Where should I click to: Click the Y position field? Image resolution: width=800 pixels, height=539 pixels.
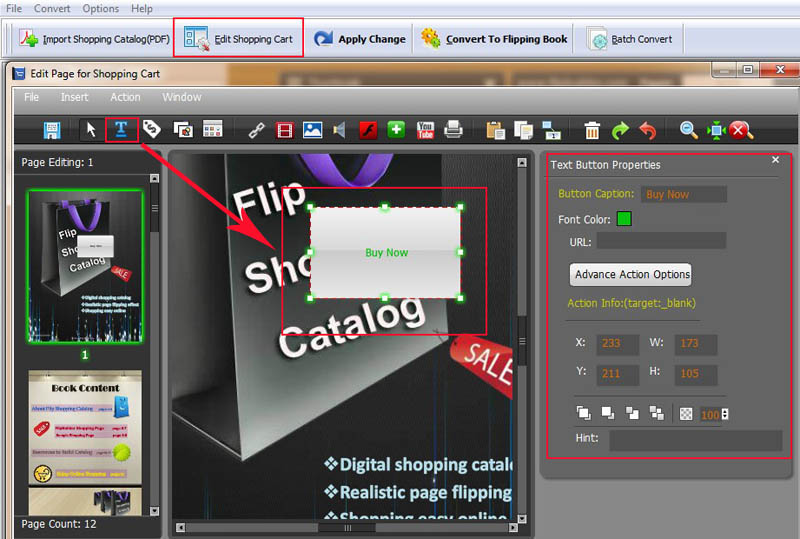click(617, 374)
